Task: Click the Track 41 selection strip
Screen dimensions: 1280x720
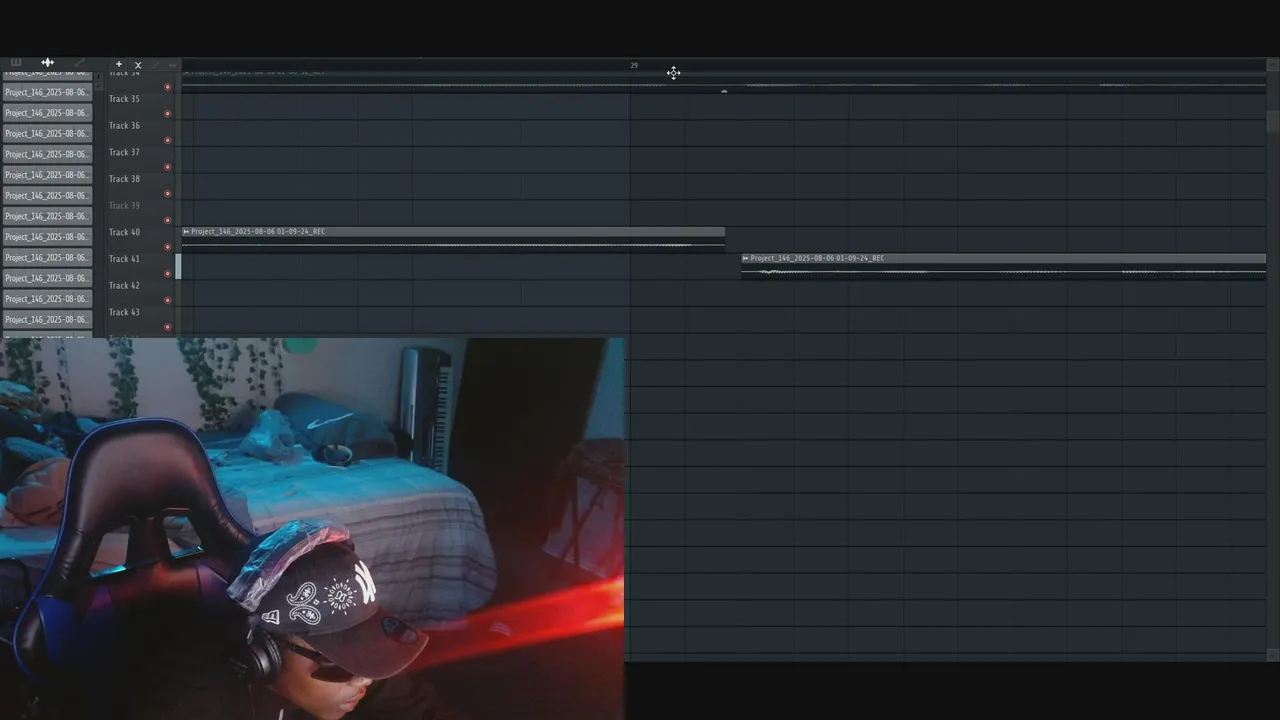Action: (x=178, y=266)
